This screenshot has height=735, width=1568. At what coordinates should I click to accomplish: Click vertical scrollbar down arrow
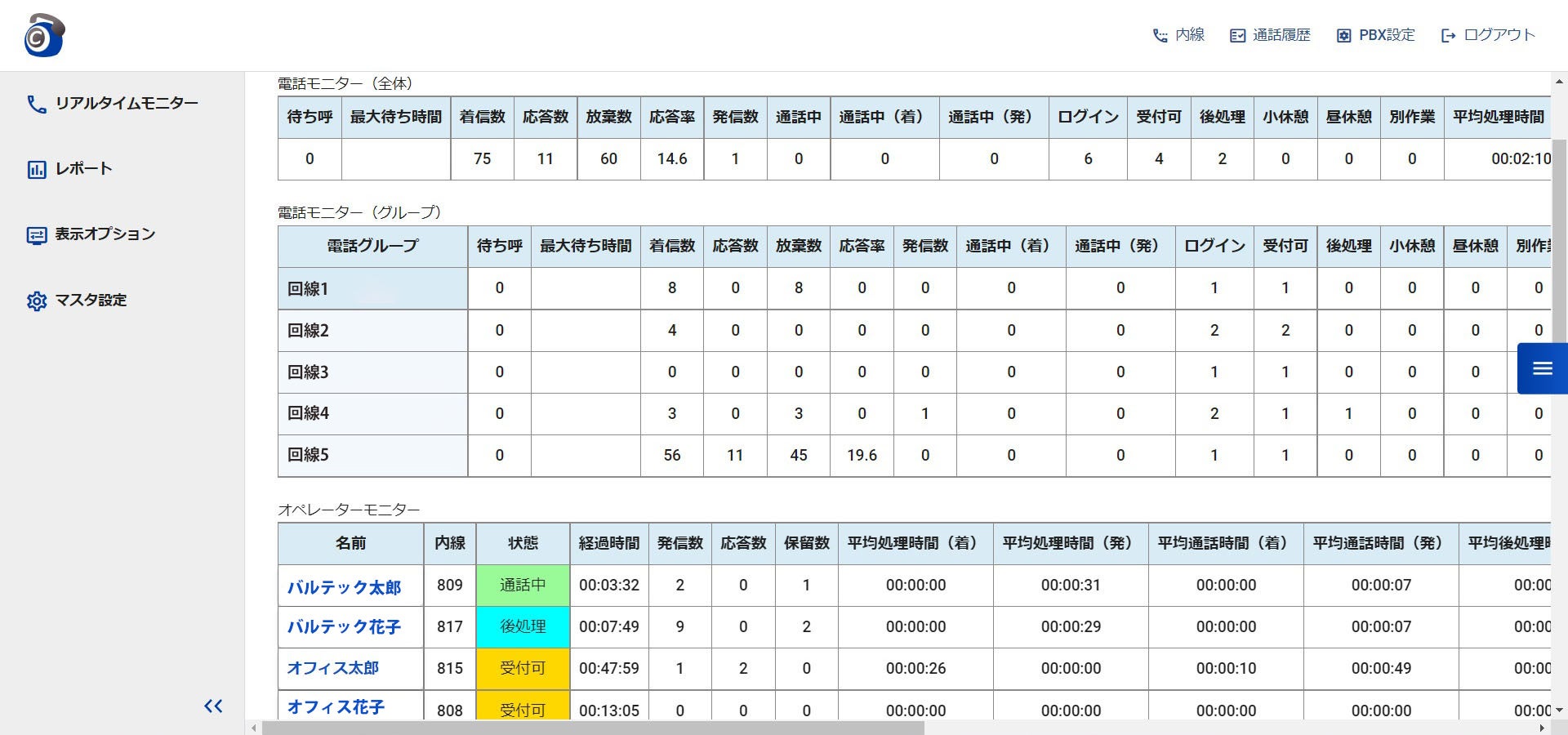pyautogui.click(x=1559, y=710)
